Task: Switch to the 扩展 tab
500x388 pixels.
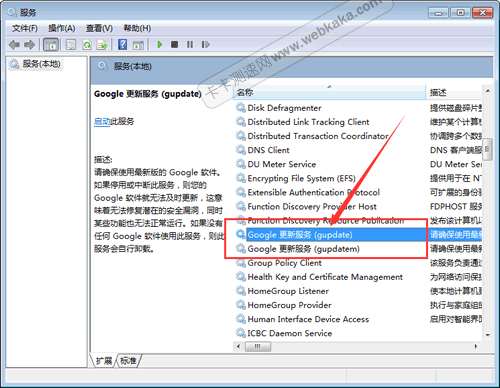Action: click(x=104, y=361)
